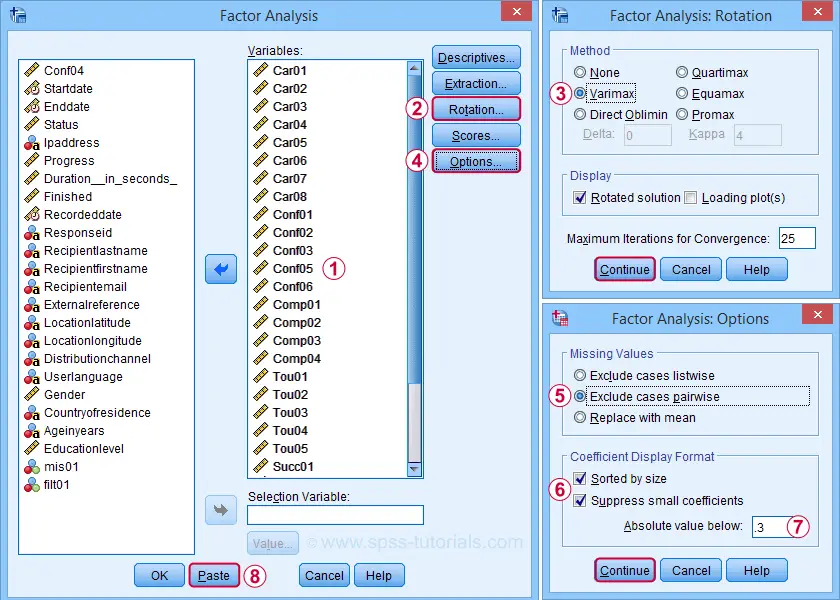Click Cancel in the main Factor Analysis dialog
The image size is (840, 600).
[x=325, y=575]
